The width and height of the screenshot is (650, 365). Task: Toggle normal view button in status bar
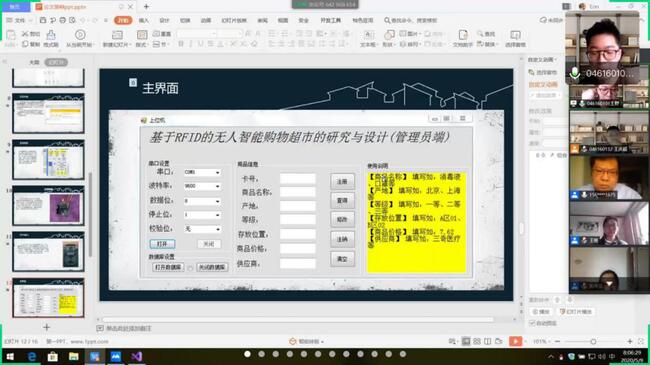coord(466,341)
